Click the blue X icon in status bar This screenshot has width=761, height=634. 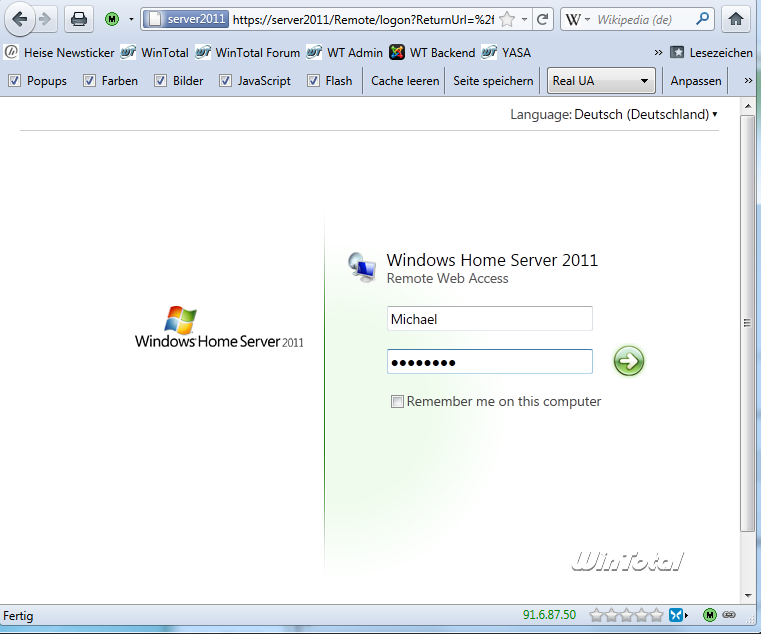pyautogui.click(x=676, y=616)
